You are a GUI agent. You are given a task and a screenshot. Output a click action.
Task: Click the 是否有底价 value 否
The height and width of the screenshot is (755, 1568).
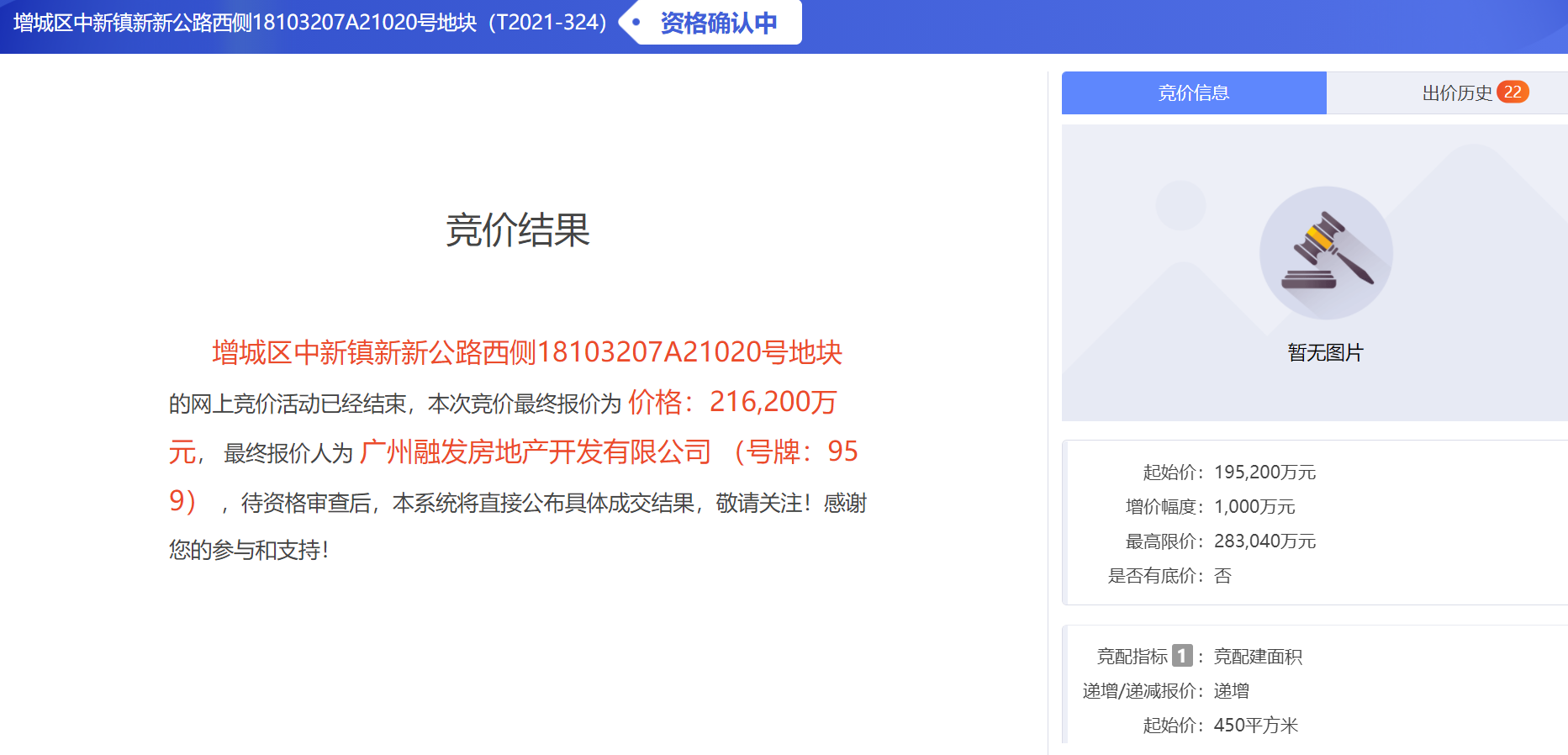pyautogui.click(x=1222, y=576)
